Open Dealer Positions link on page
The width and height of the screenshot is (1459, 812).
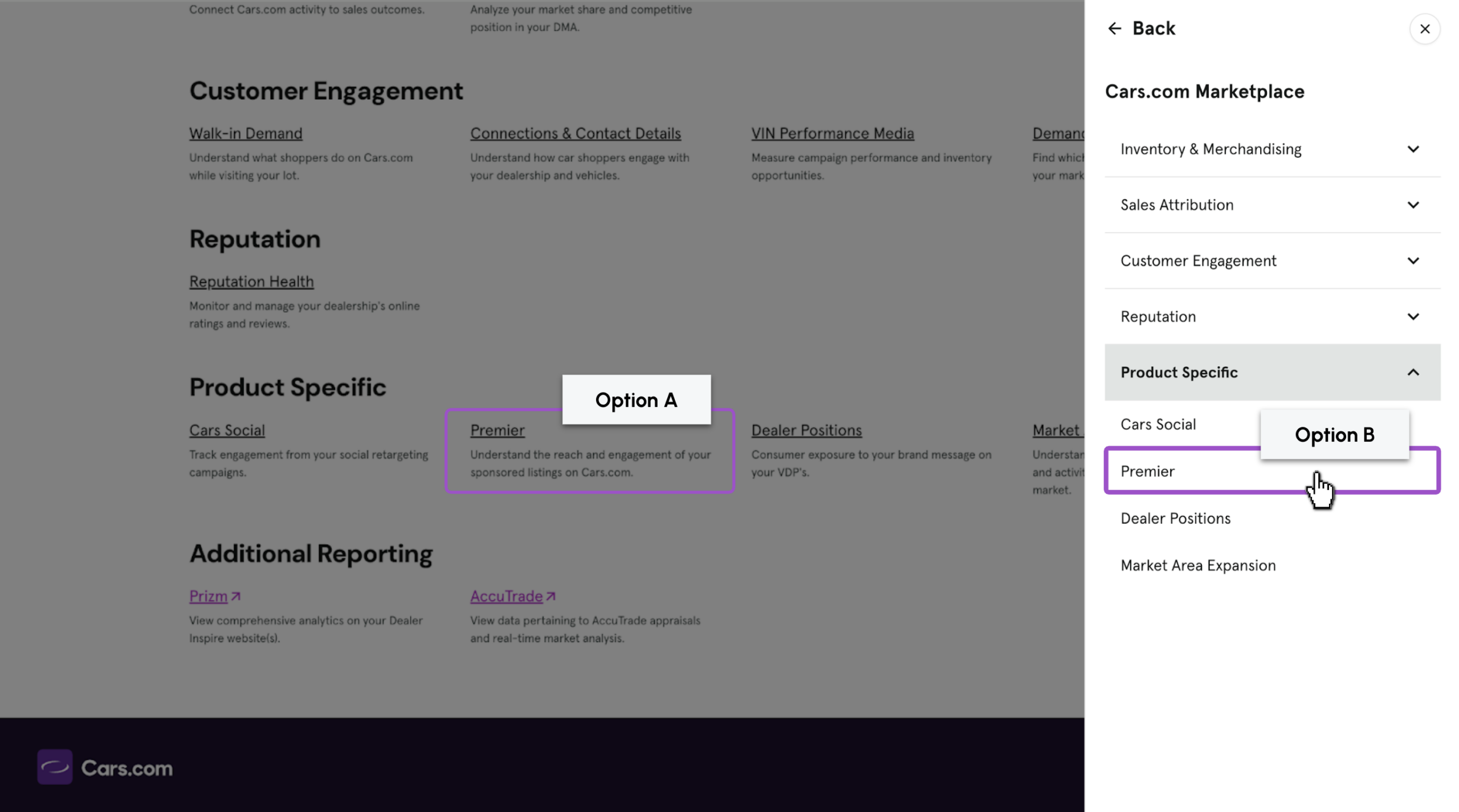tap(806, 430)
